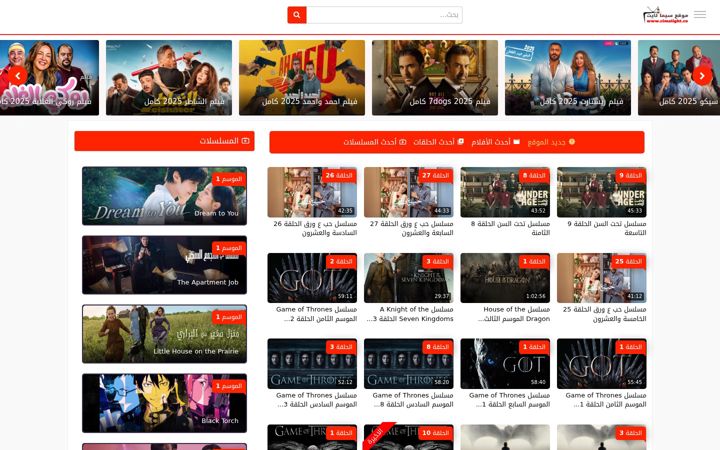This screenshot has height=450, width=720.
Task: Open Game of Thrones thumbnail with 55:45 duration
Action: pyautogui.click(x=602, y=364)
